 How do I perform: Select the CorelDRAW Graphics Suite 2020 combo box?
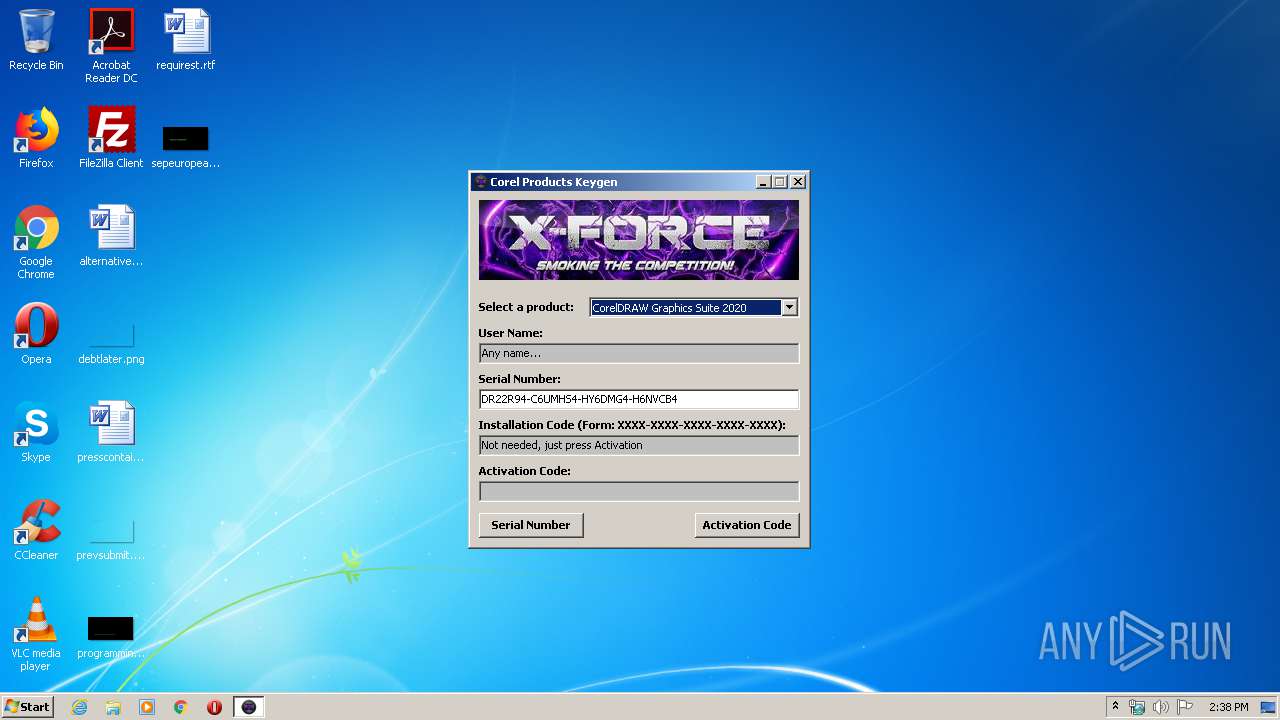point(694,308)
